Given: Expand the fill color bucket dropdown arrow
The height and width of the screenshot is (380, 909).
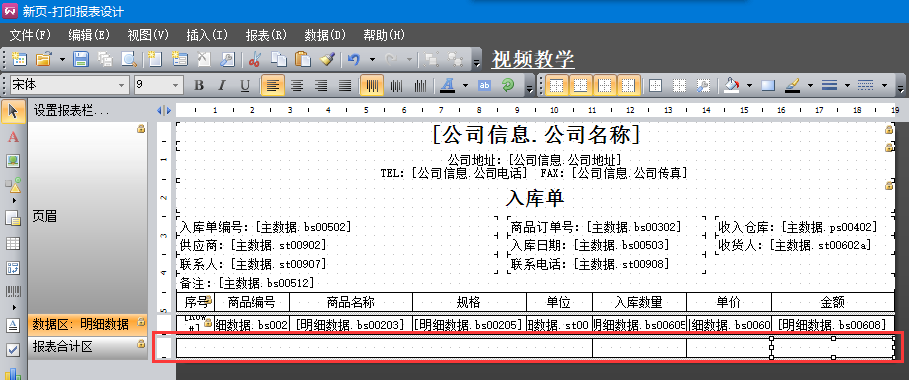Looking at the screenshot, I should click(750, 86).
